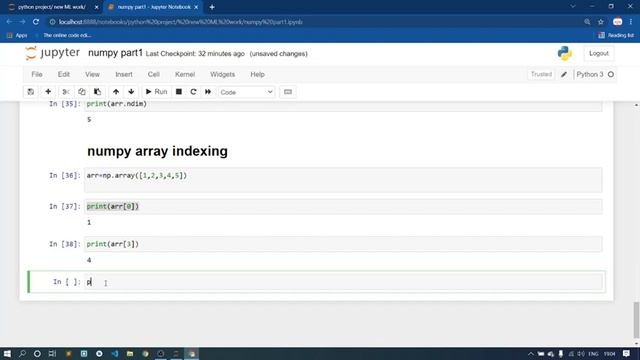
Task: Open Visual Studio Code from taskbar
Action: [x=115, y=353]
